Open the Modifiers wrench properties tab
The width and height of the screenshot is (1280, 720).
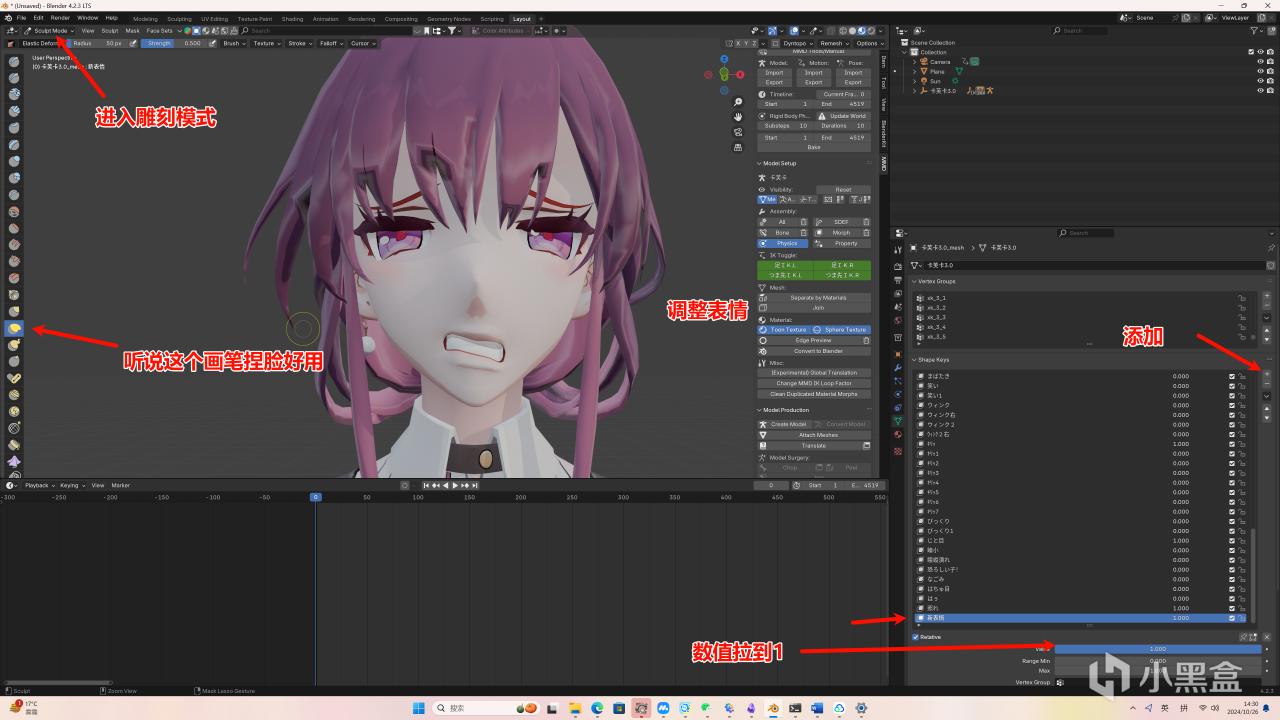point(897,368)
